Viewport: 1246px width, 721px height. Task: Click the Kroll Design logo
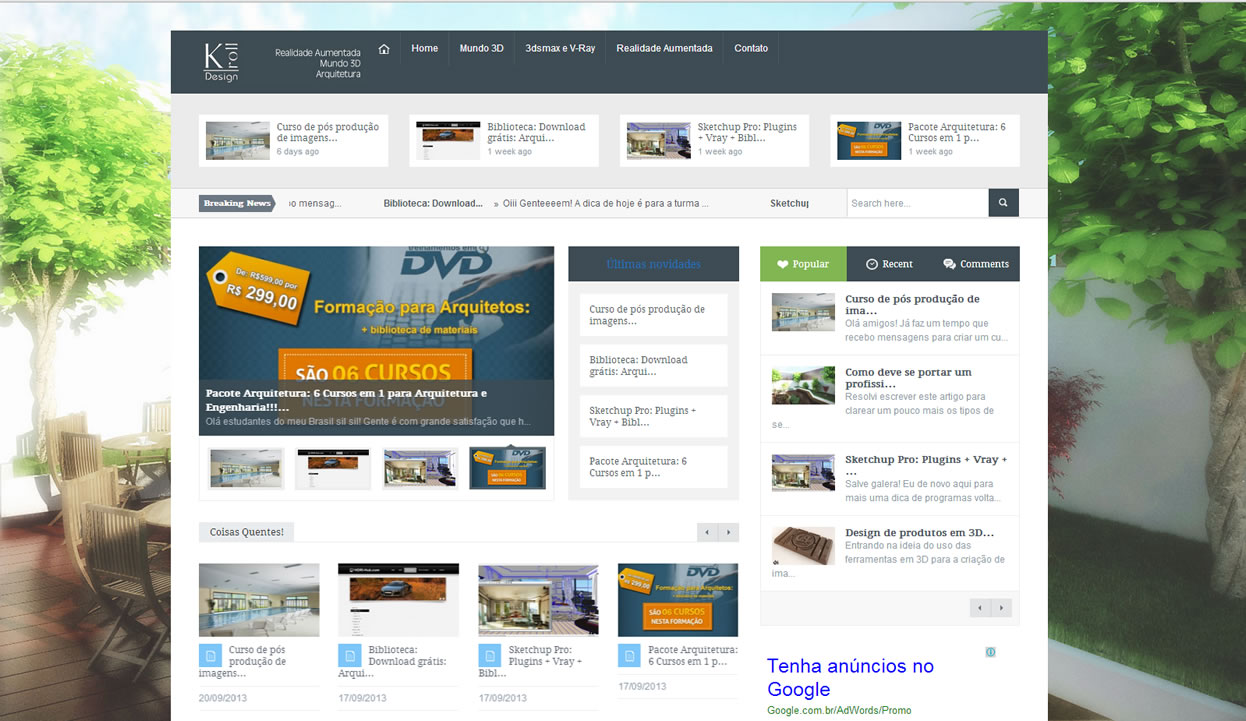point(221,62)
